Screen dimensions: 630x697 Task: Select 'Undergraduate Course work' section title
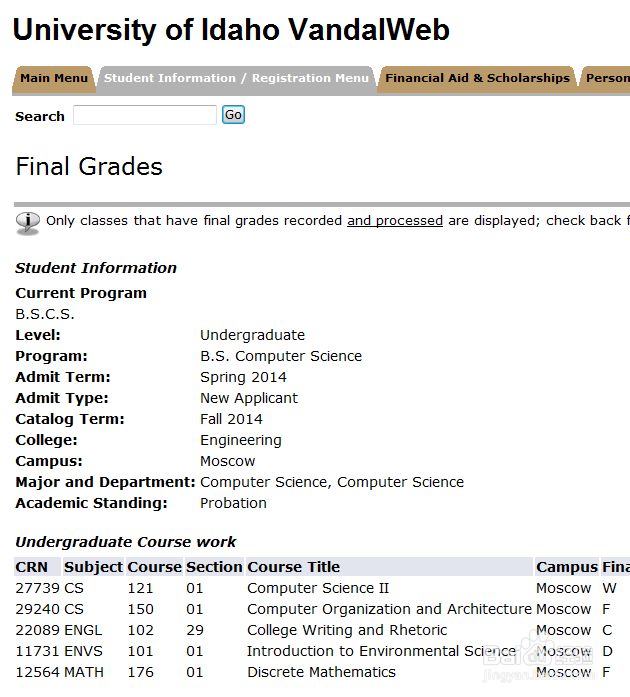(126, 542)
